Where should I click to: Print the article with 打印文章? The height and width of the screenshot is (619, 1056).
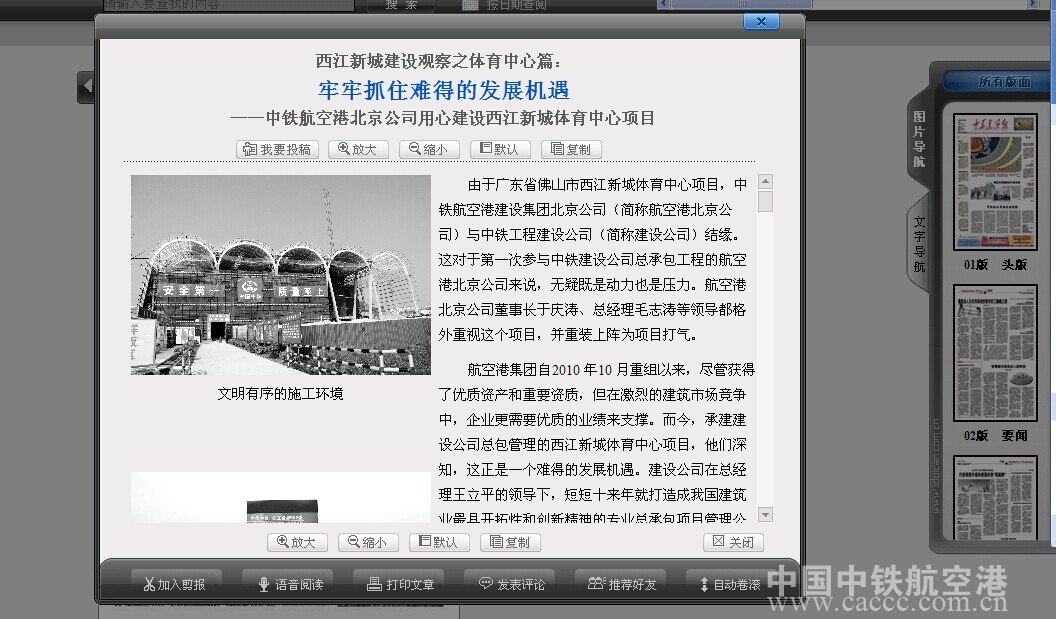[x=401, y=585]
